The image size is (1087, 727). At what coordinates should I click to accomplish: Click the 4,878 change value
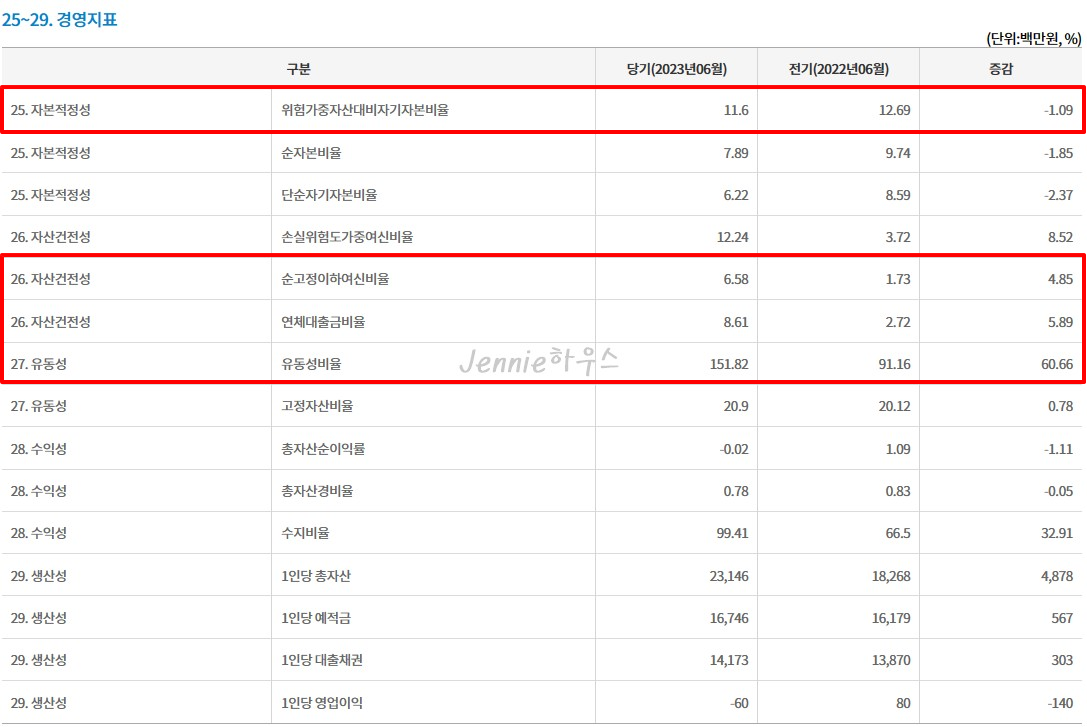pyautogui.click(x=1057, y=576)
